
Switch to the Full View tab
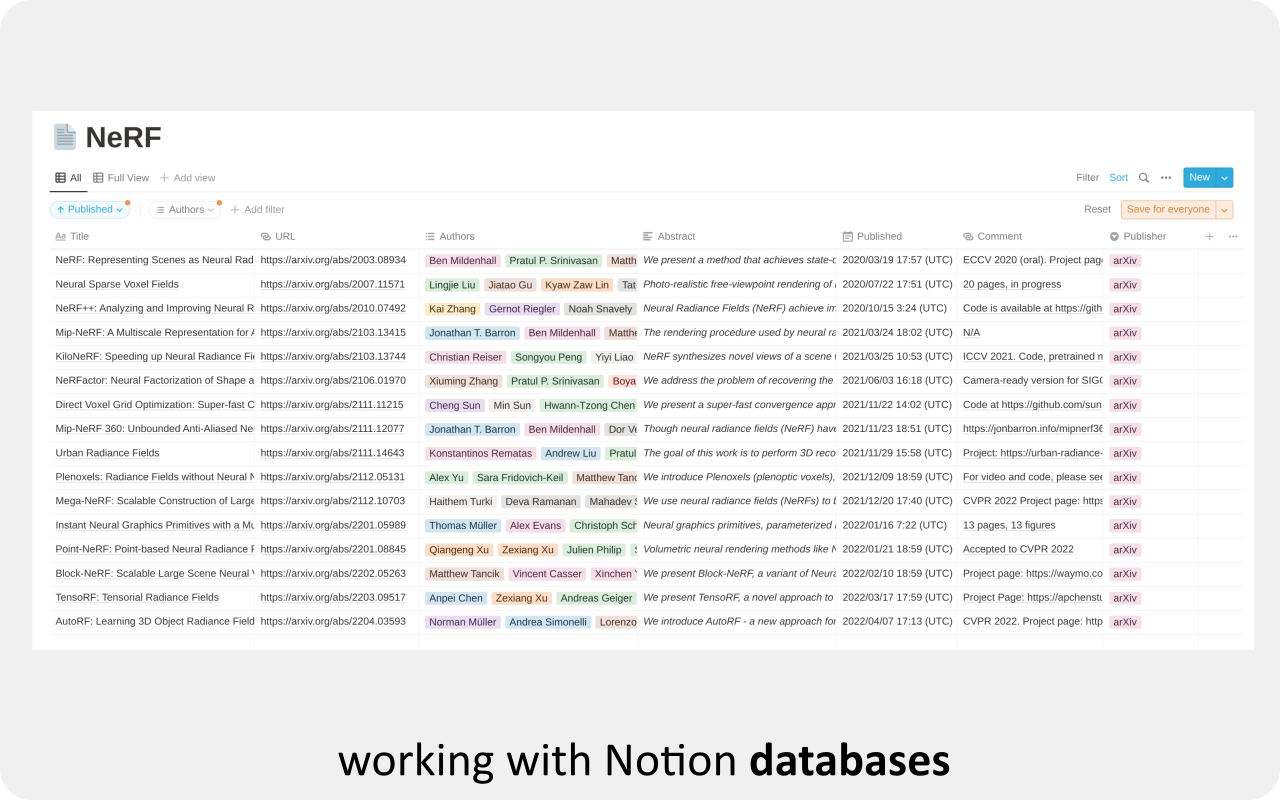tap(121, 178)
